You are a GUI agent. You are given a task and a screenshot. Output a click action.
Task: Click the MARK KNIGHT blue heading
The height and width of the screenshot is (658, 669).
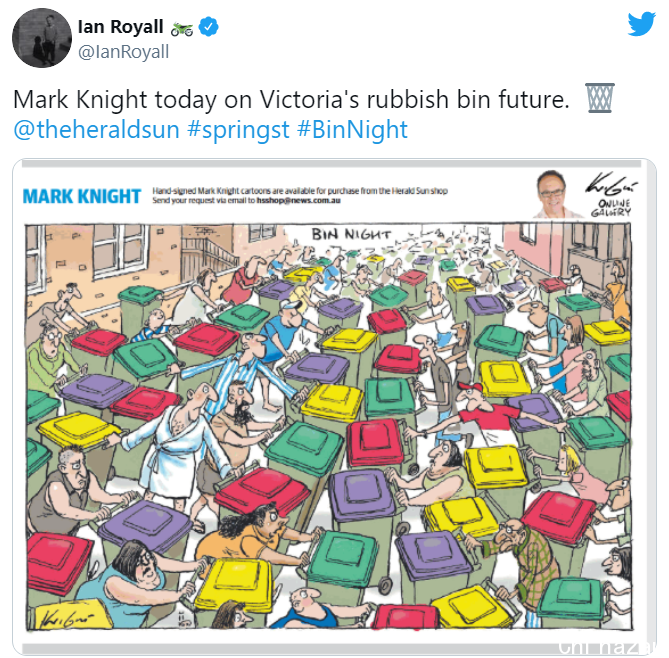coord(82,196)
